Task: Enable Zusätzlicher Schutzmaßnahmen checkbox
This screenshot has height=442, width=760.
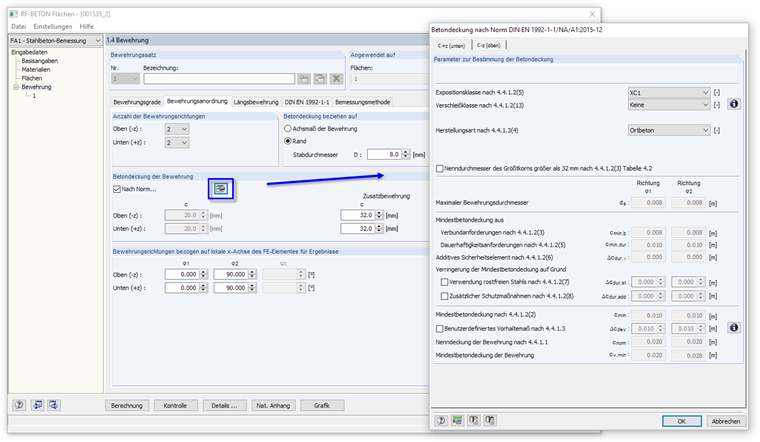Action: click(444, 296)
